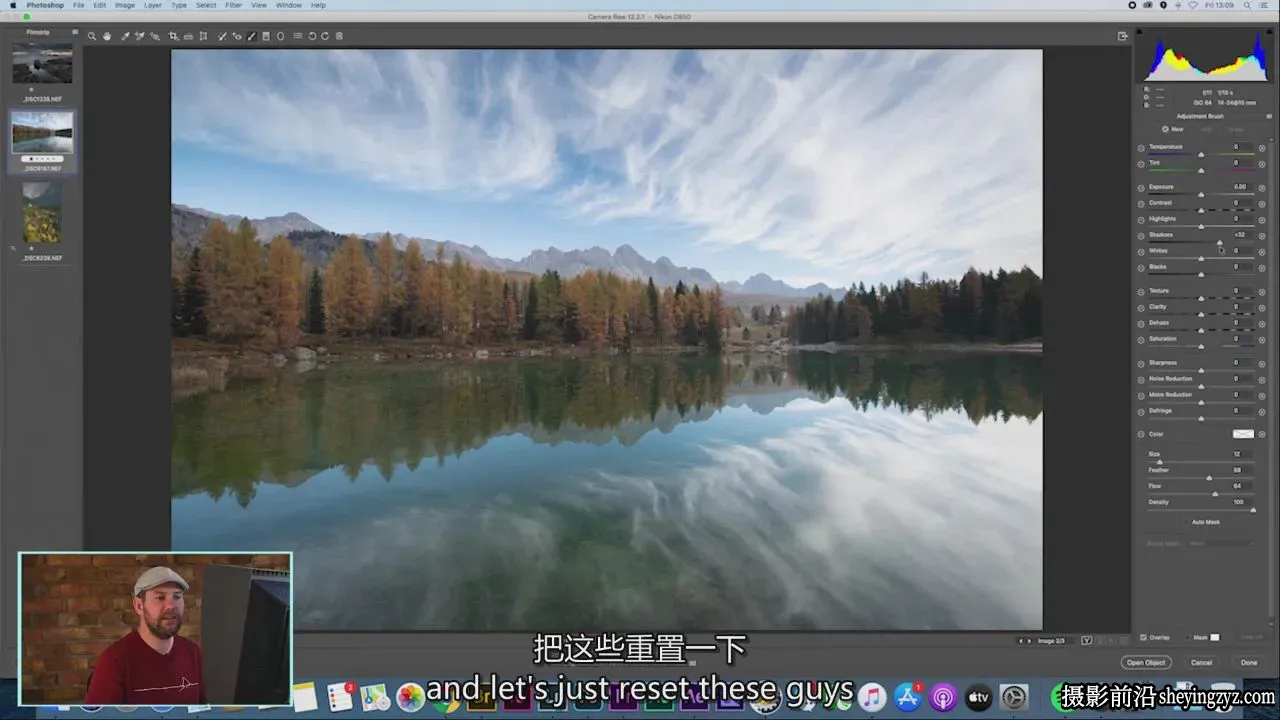Toggle before/after view Y button

click(x=1087, y=640)
